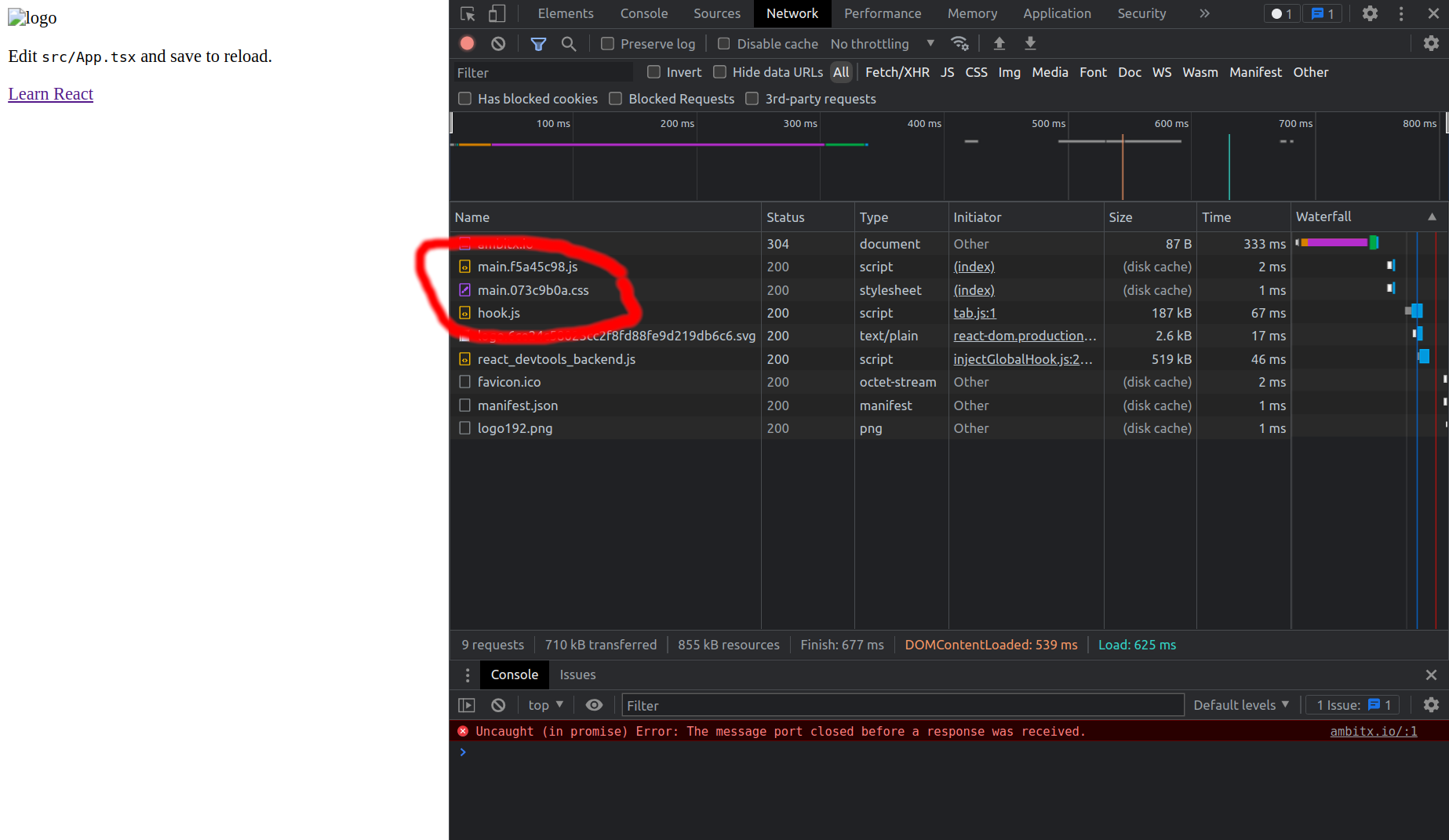Switch to the Elements tab
This screenshot has height=840, width=1449.
tap(566, 13)
